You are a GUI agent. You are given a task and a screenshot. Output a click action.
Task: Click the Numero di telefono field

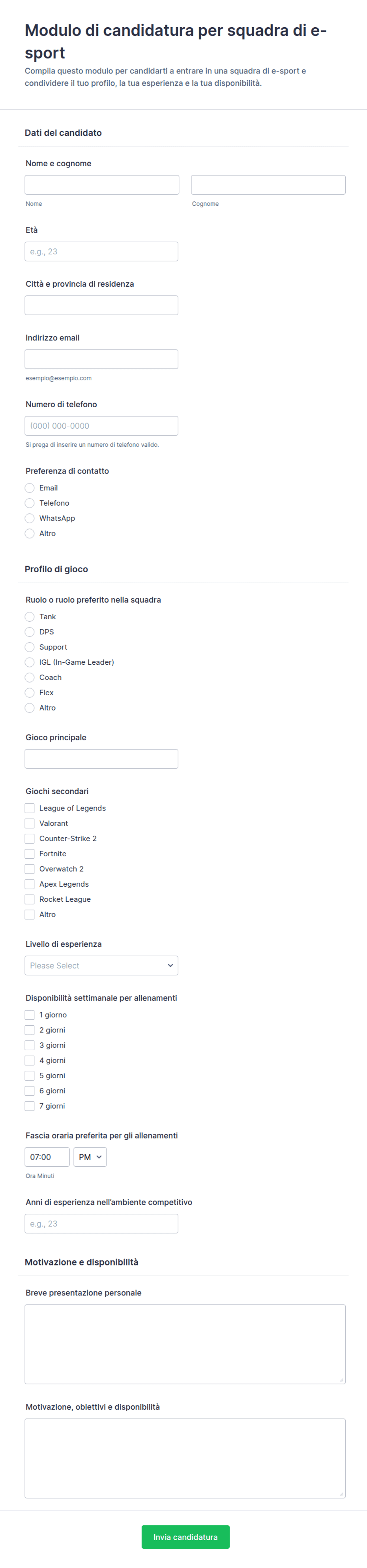(x=102, y=425)
